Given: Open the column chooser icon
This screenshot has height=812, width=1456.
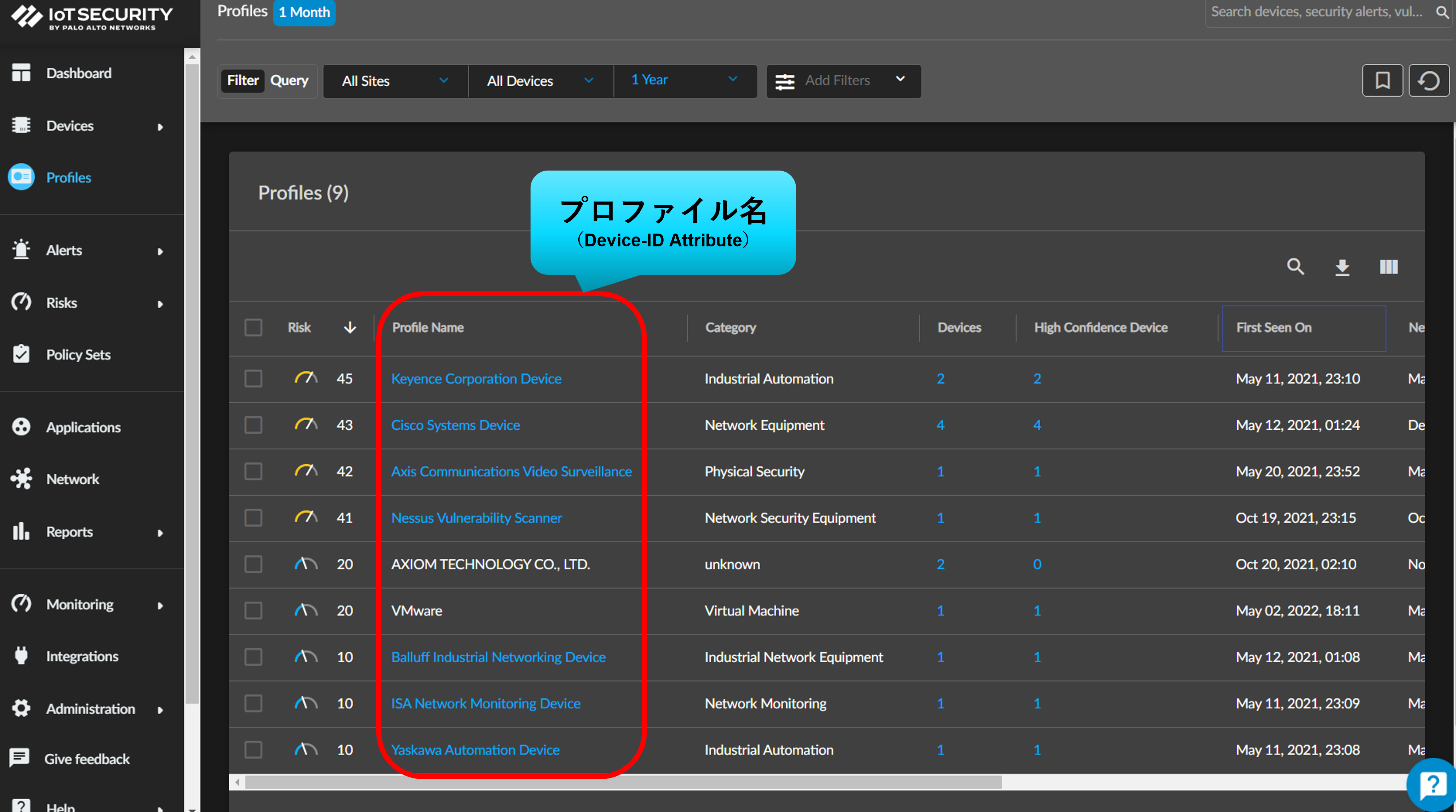Looking at the screenshot, I should [1389, 267].
